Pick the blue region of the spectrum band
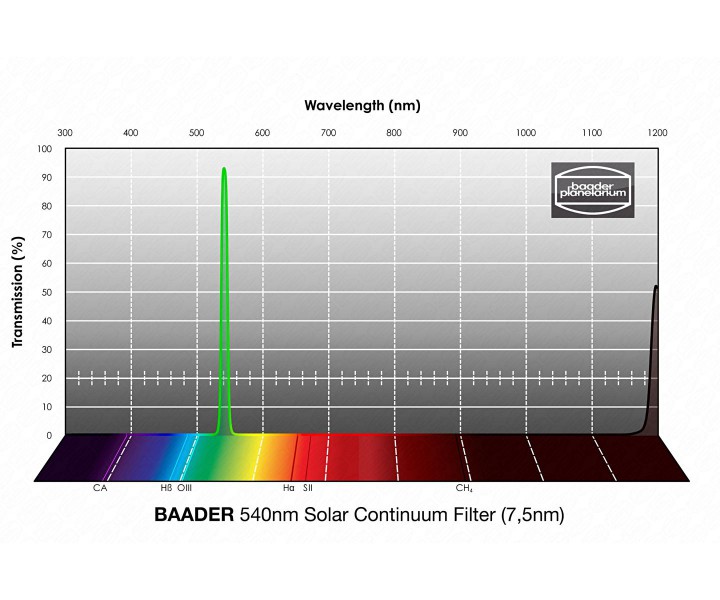Screen dimensions: 720x600 (160, 458)
